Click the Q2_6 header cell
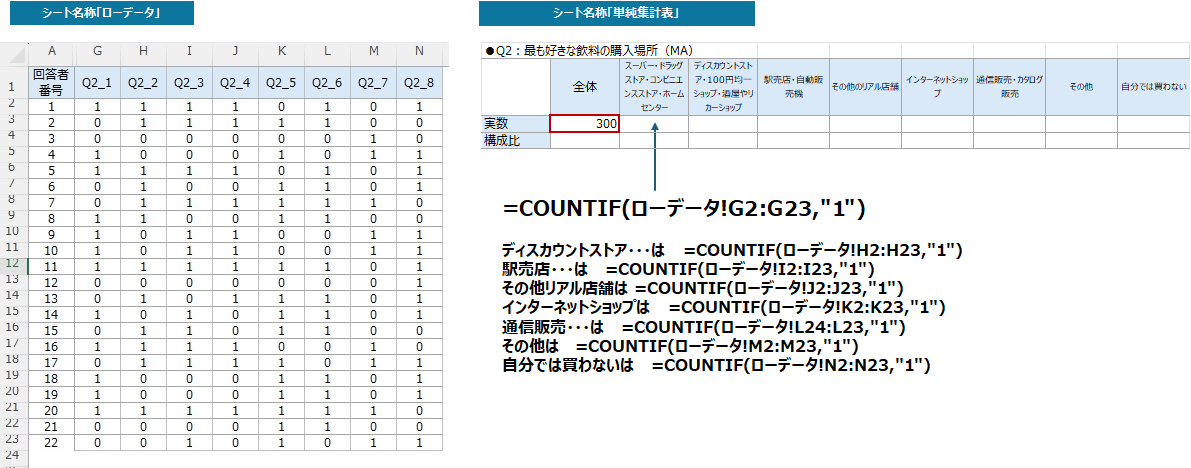Viewport: 1191px width, 468px height. click(x=327, y=81)
